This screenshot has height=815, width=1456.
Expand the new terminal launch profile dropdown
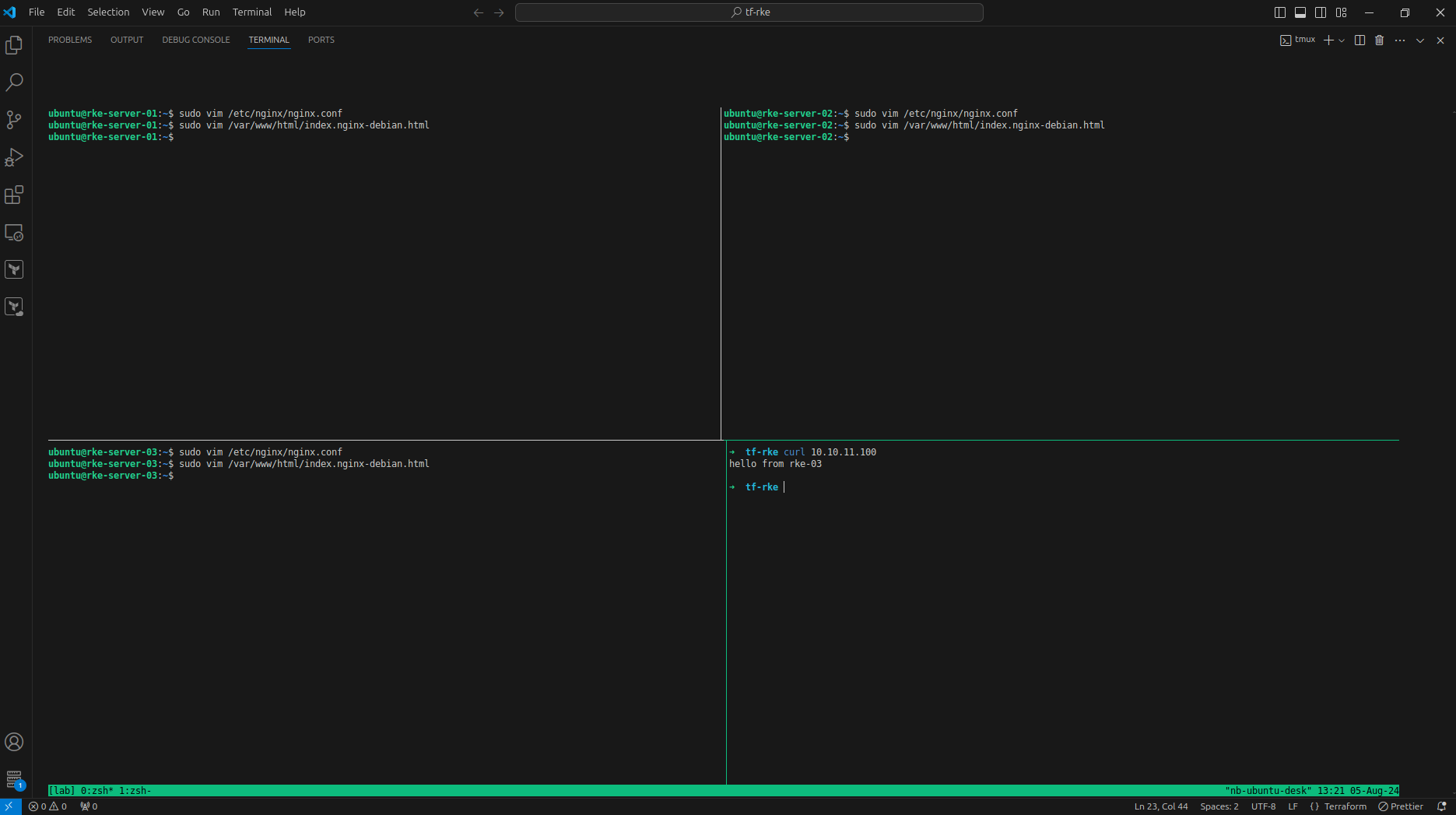1342,40
